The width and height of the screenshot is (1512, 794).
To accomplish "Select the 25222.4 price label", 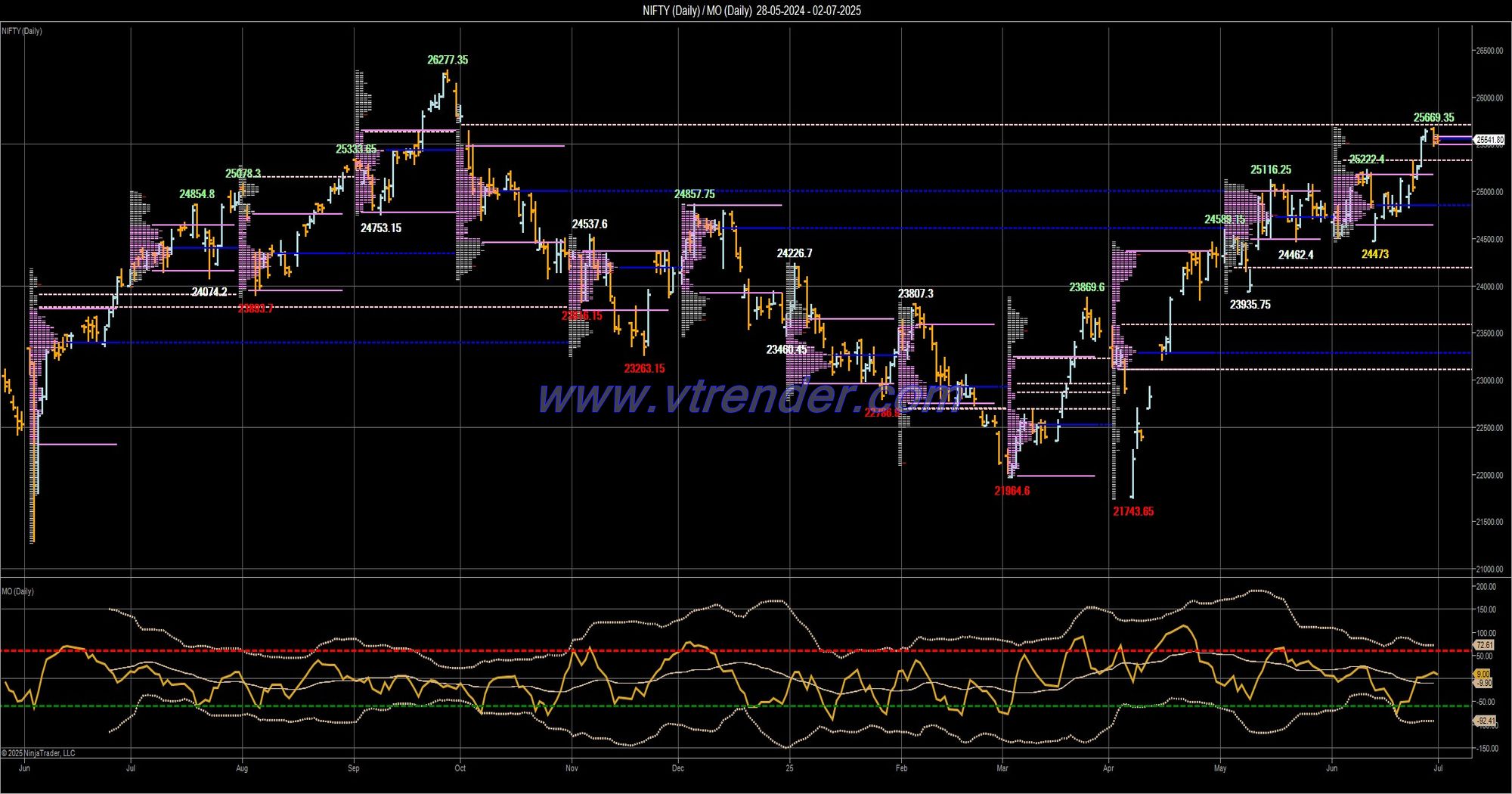I will pyautogui.click(x=1368, y=160).
